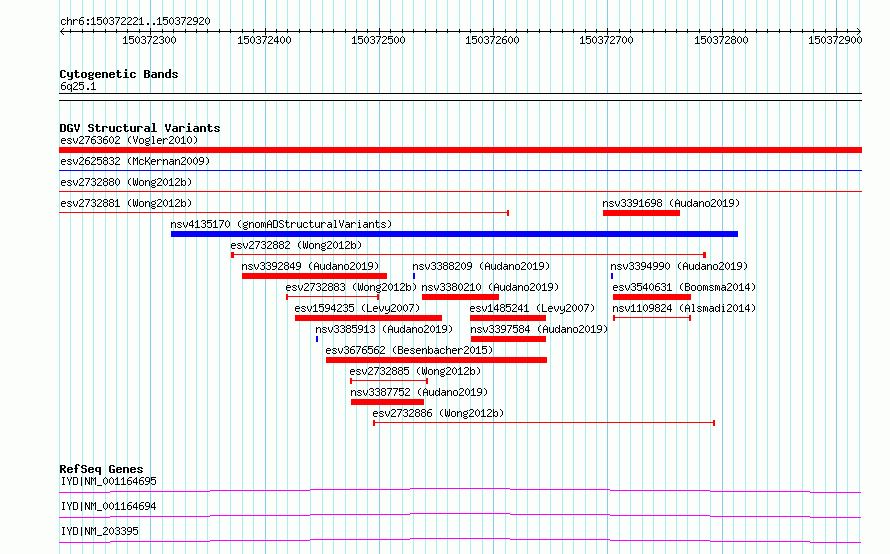Click the nsv3391698 (Audano2019) red bar
Viewport: 890px width, 554px height.
641,213
